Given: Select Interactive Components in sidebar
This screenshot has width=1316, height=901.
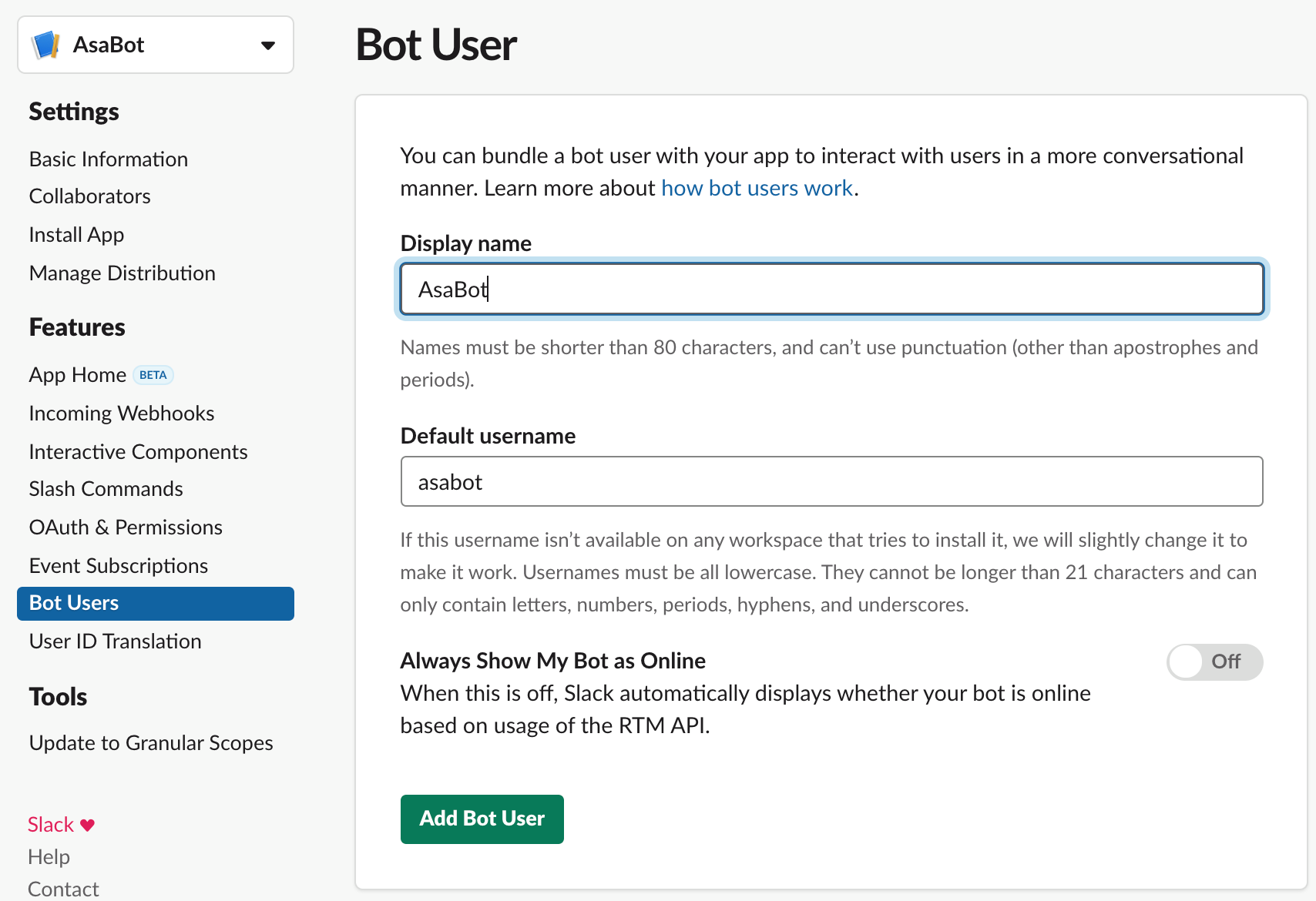Looking at the screenshot, I should click(138, 452).
